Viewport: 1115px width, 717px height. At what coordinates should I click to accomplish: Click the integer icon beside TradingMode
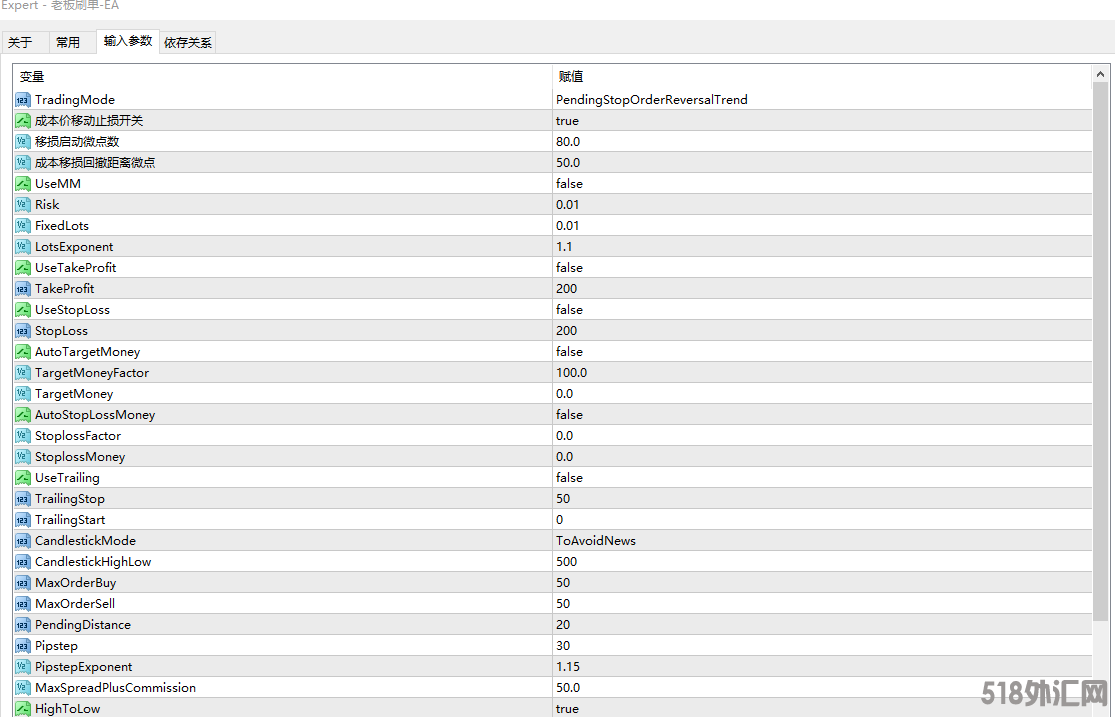tap(23, 100)
